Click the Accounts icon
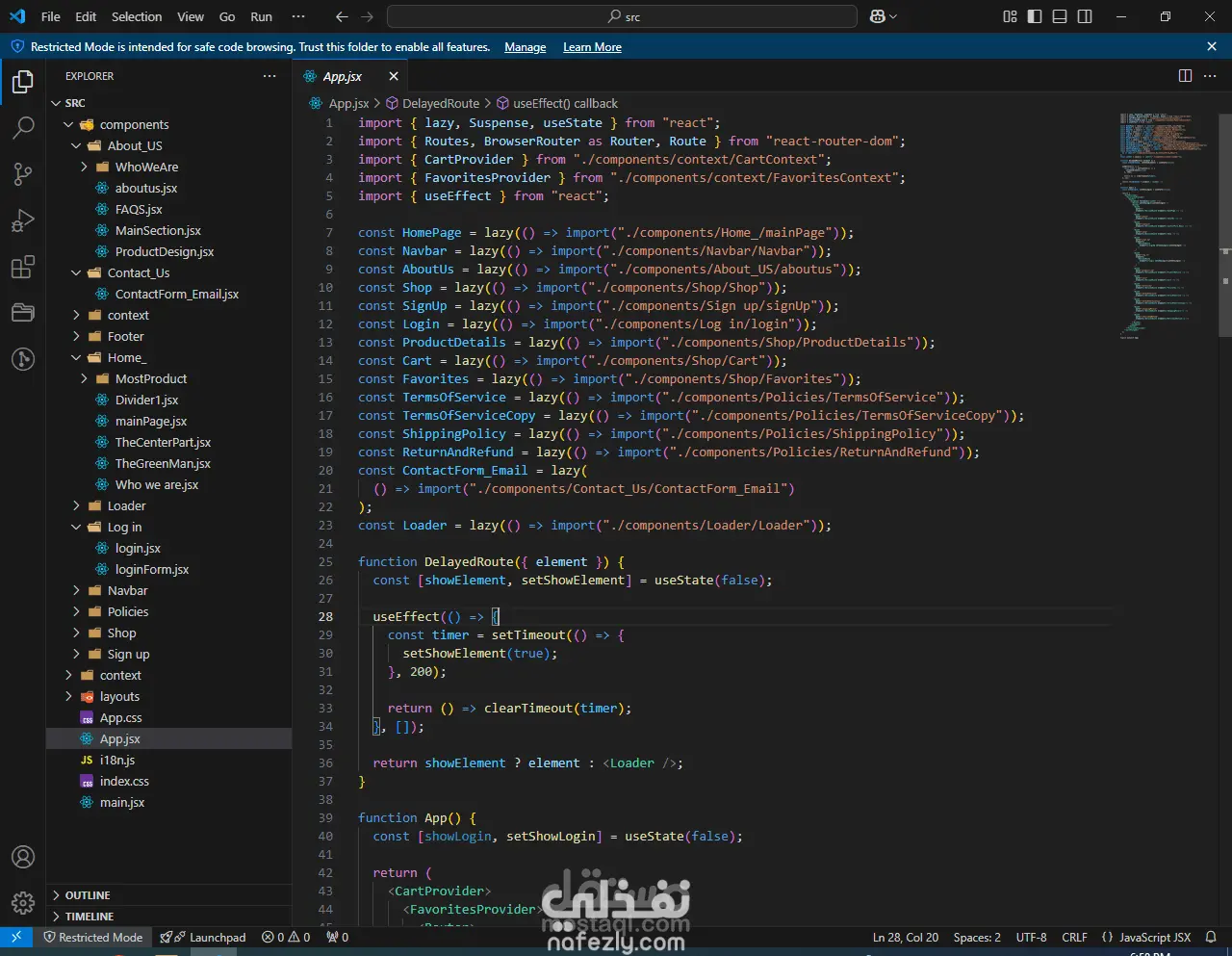 point(23,857)
